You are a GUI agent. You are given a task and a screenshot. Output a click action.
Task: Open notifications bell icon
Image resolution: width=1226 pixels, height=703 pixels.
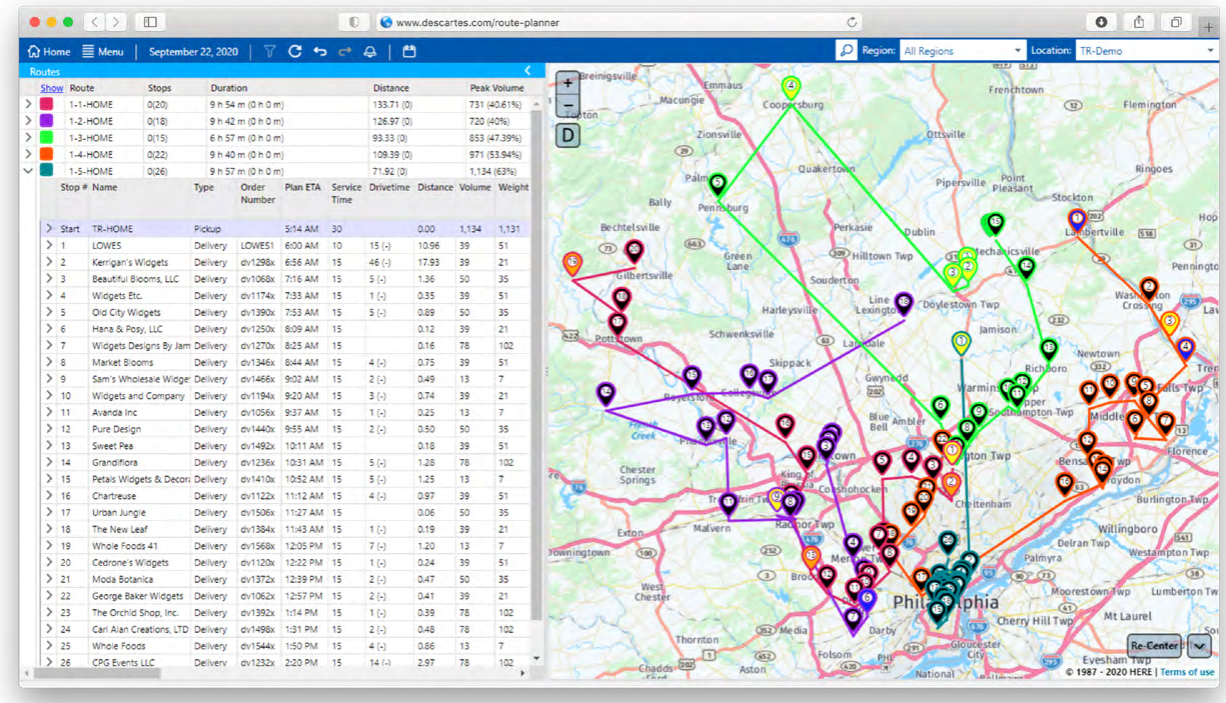tap(370, 51)
